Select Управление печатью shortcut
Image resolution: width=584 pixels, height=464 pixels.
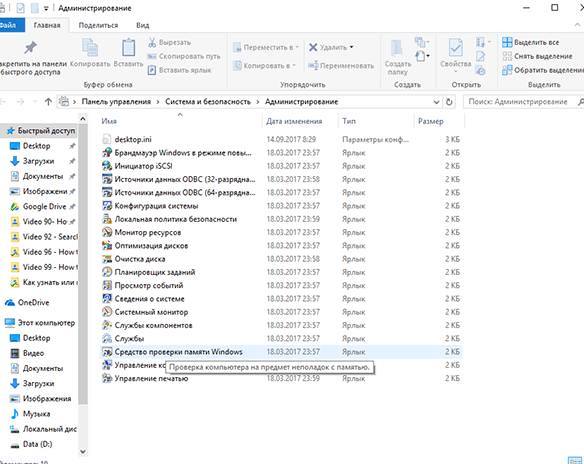[x=145, y=378]
